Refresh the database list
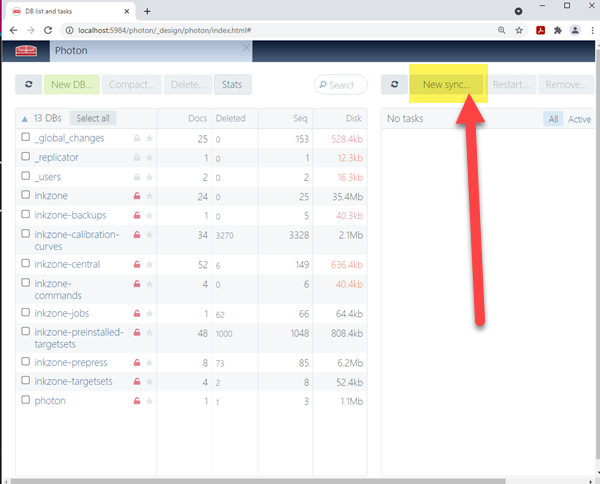Screen dimensions: 600x484 (29, 84)
